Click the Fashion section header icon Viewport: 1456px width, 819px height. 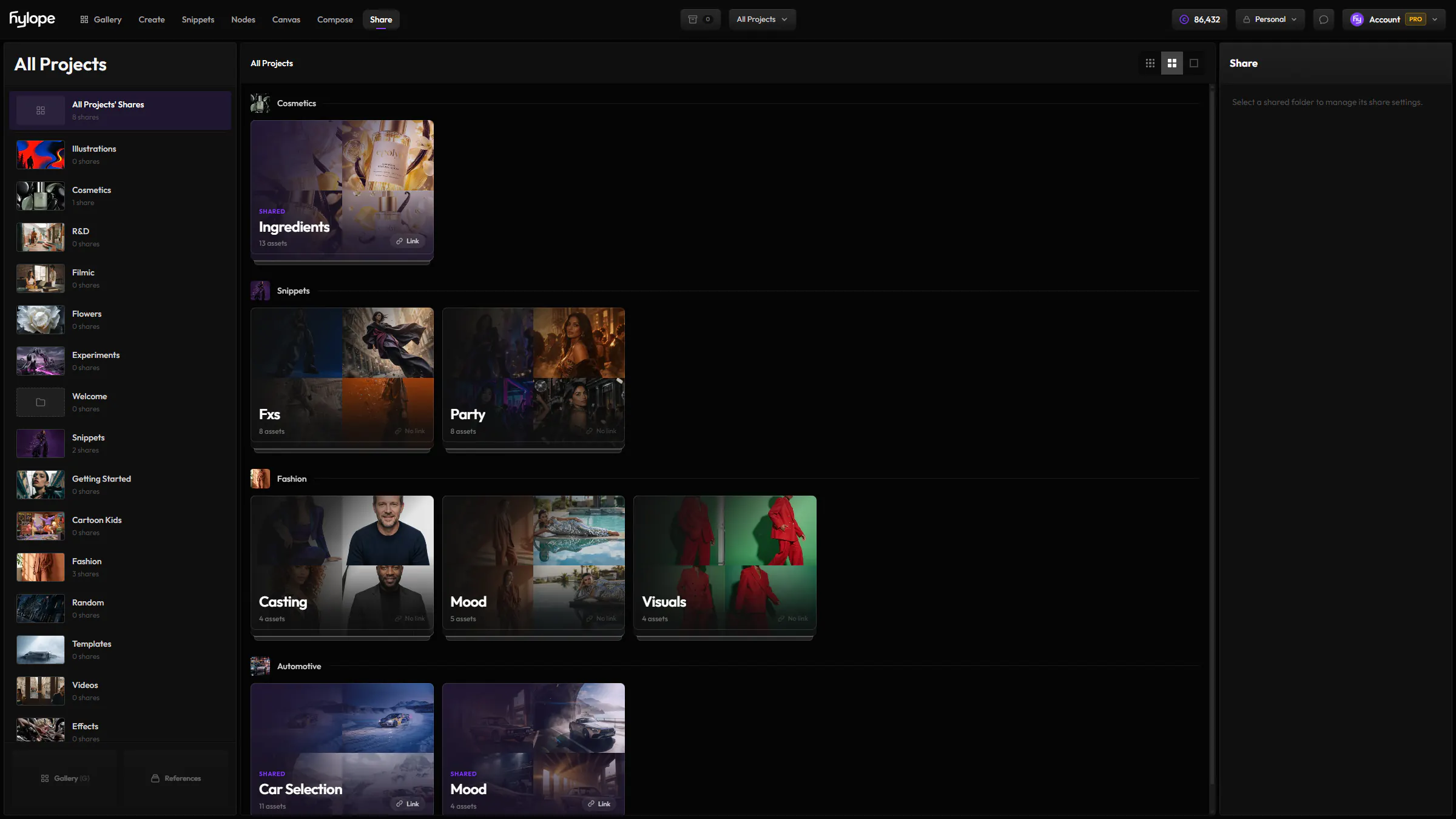tap(260, 479)
